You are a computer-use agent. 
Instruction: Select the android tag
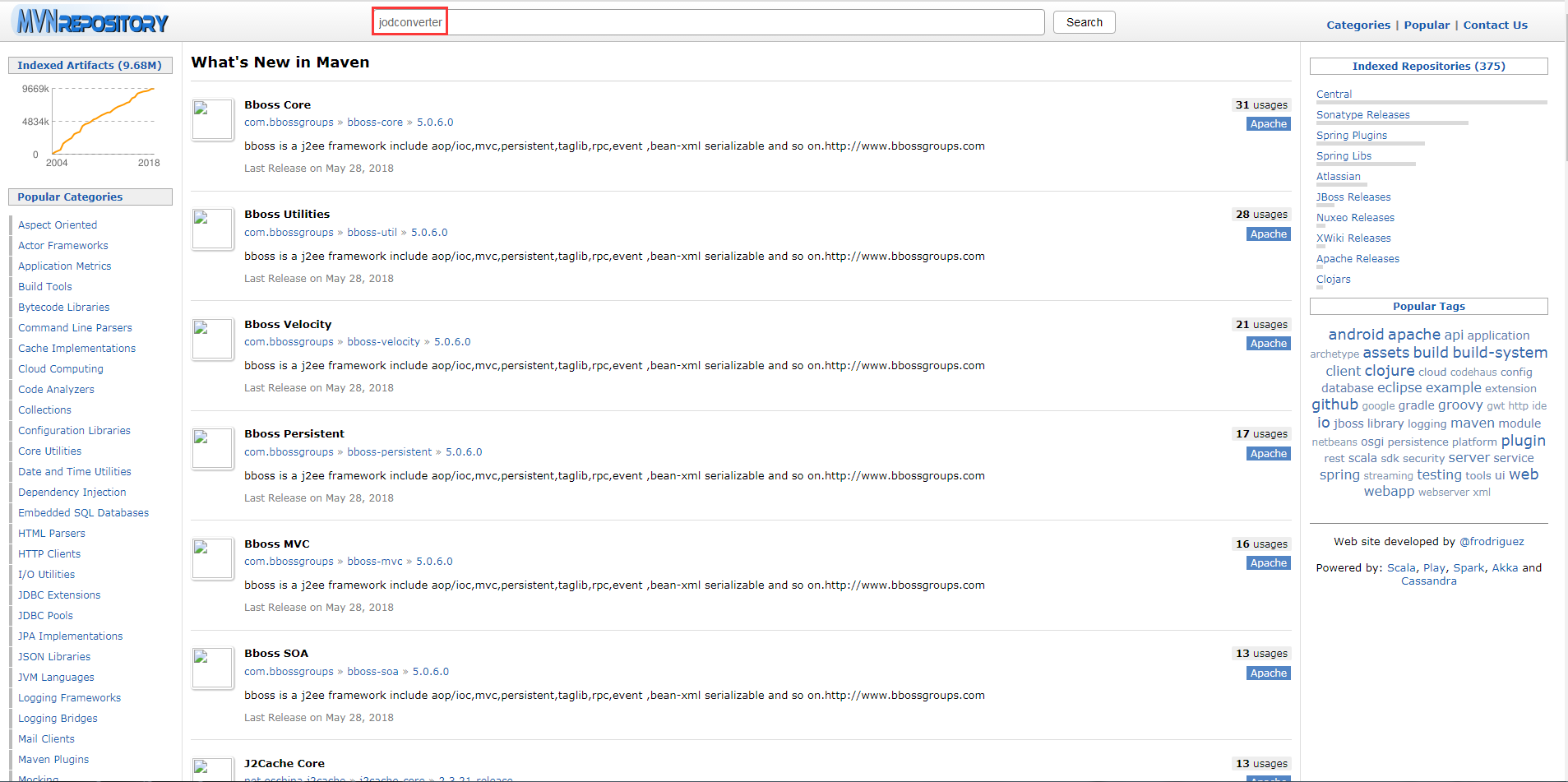(1356, 334)
